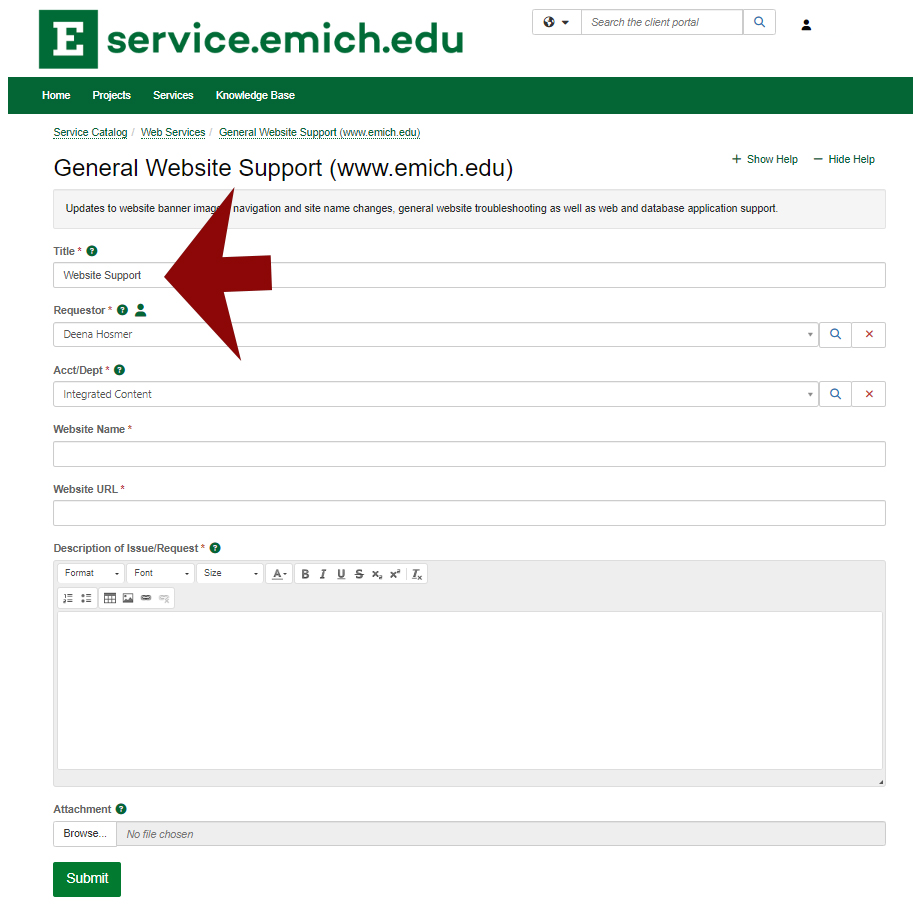Viewport: 918px width, 907px height.
Task: Click the Remove Format icon
Action: pos(416,574)
